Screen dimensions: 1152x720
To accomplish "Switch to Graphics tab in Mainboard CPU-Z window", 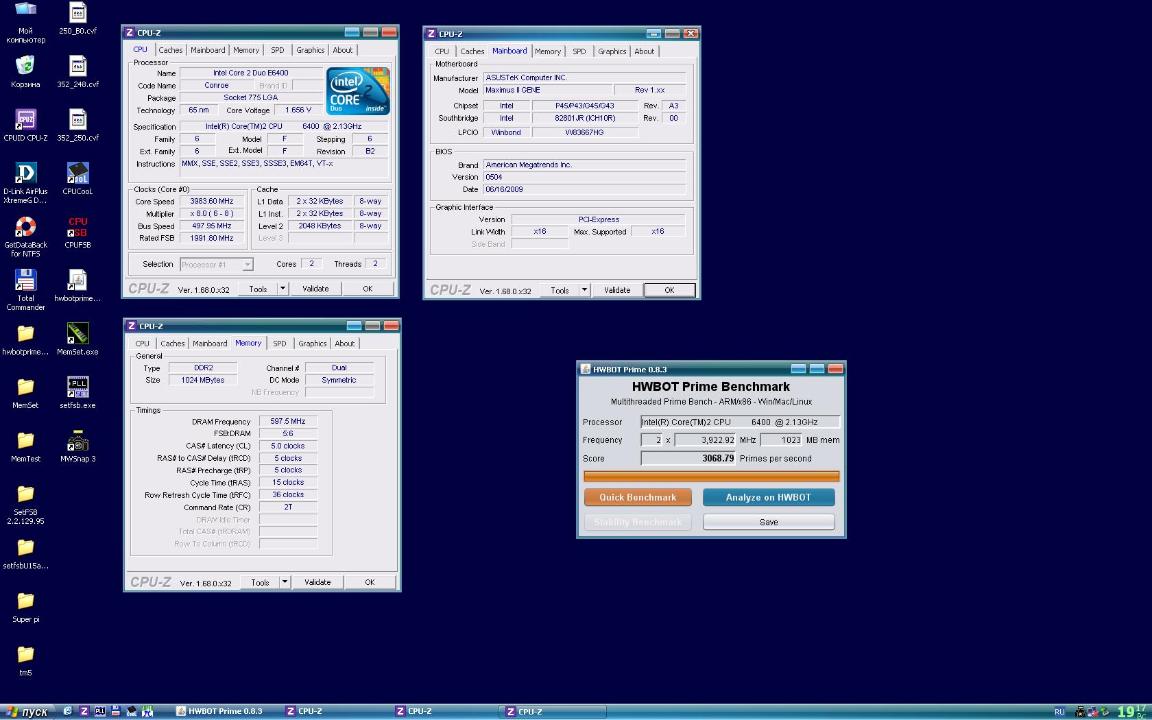I will point(611,51).
